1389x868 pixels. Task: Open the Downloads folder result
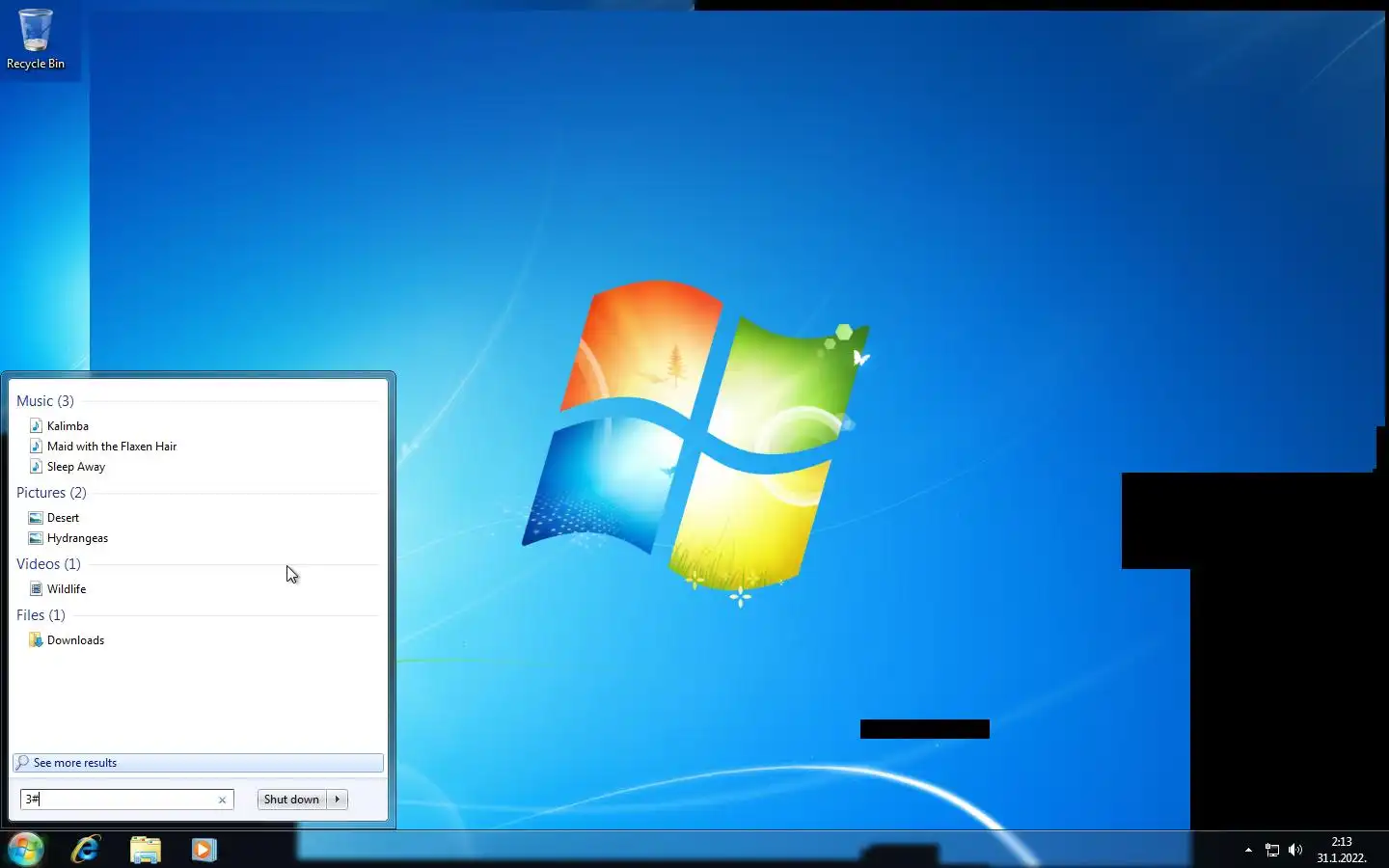pyautogui.click(x=75, y=640)
